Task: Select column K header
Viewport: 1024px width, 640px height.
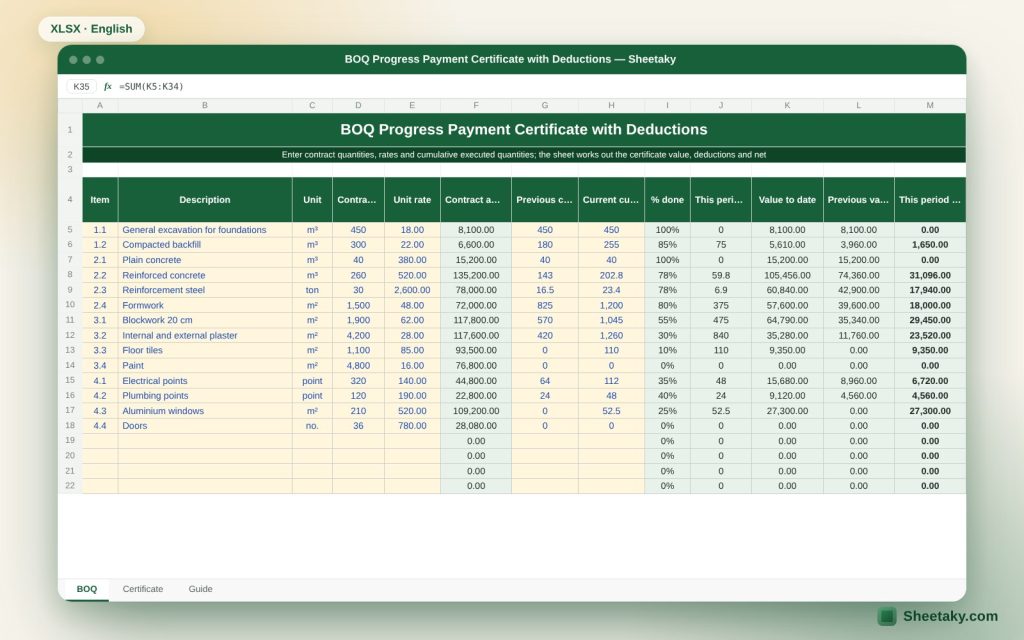Action: 787,105
